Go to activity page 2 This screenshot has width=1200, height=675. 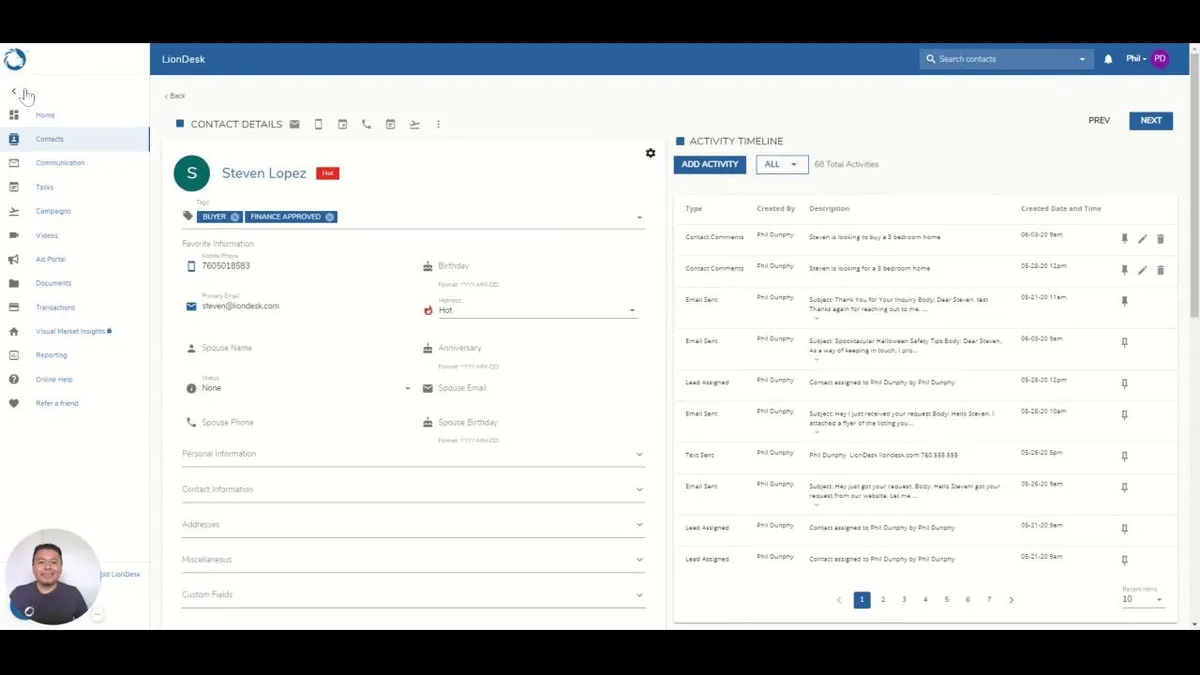(x=883, y=600)
